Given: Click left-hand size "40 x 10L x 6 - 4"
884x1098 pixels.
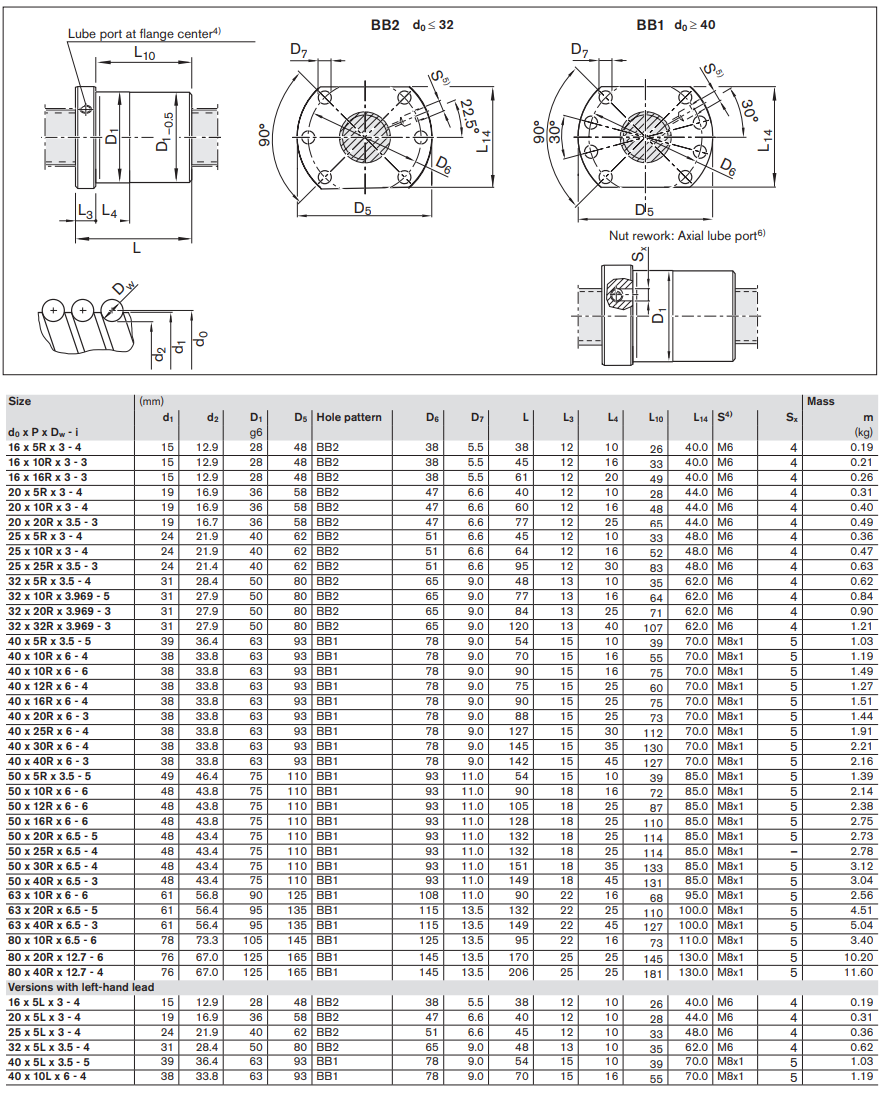Looking at the screenshot, I should [47, 1076].
